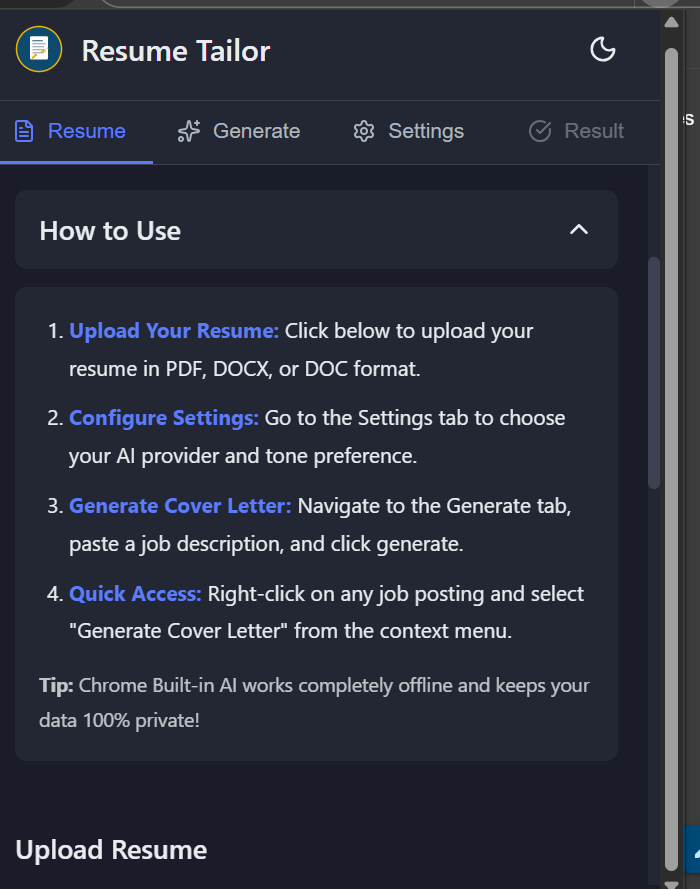Click the checkmark icon on the Result tab
This screenshot has width=700, height=889.
coord(540,131)
